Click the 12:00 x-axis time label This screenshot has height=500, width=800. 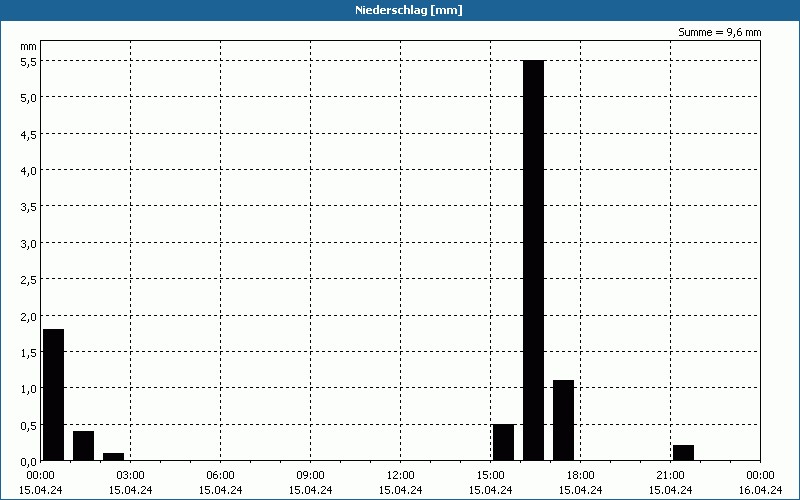[x=401, y=476]
